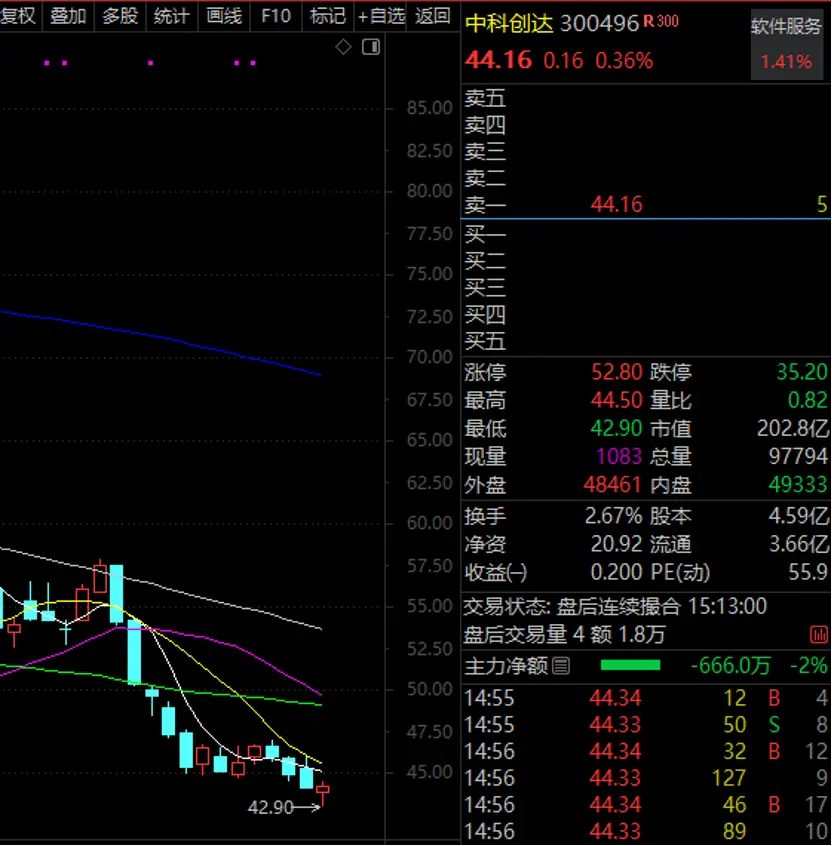Open the 统计 statistics tool
Viewport: 832px width, 846px height.
pos(172,16)
